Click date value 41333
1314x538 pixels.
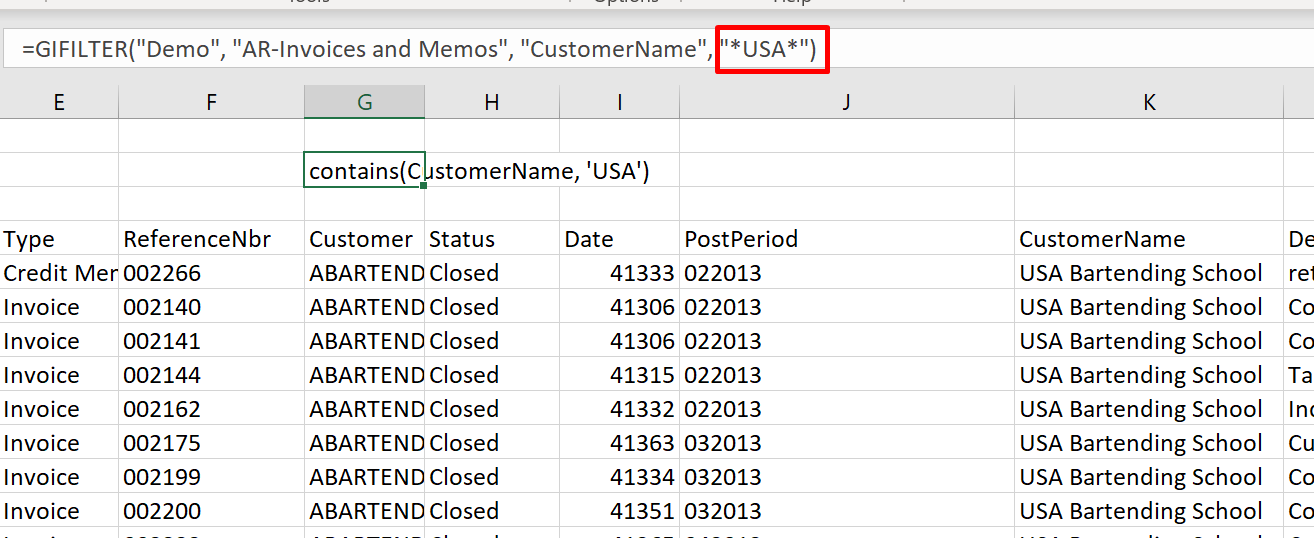pos(620,273)
